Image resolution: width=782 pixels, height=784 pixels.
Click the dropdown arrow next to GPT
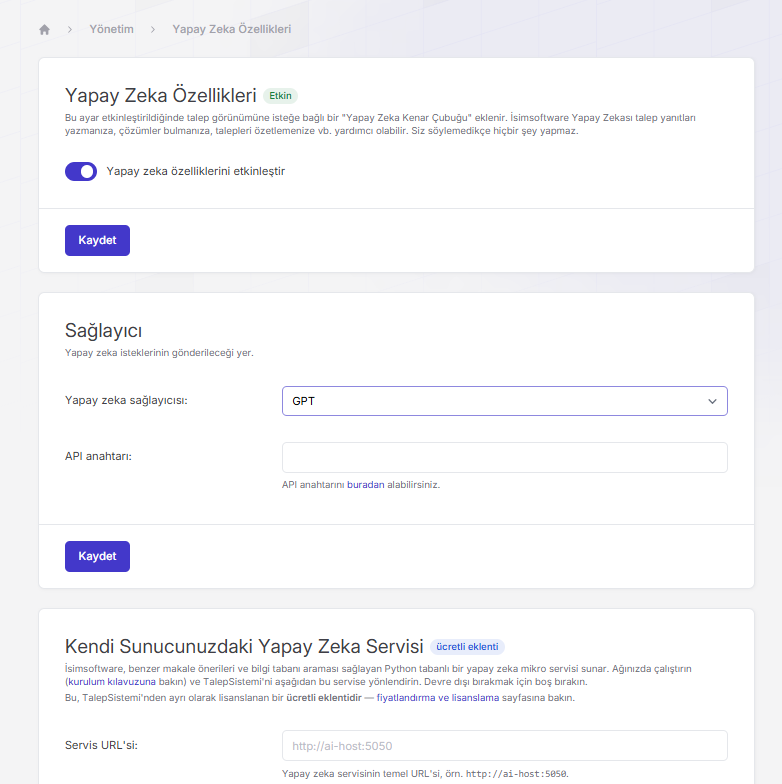pyautogui.click(x=712, y=401)
